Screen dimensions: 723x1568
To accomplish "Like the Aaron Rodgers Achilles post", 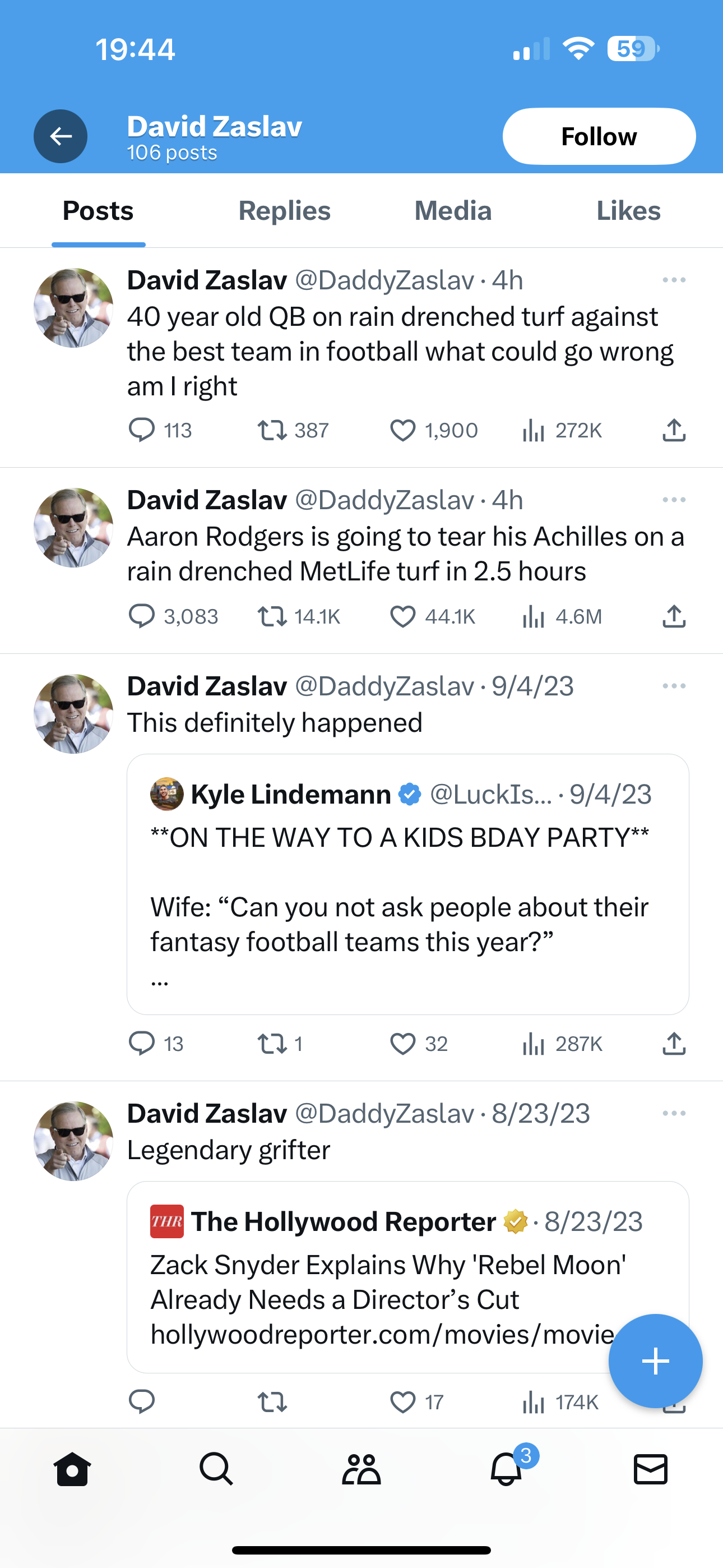I will coord(403,617).
